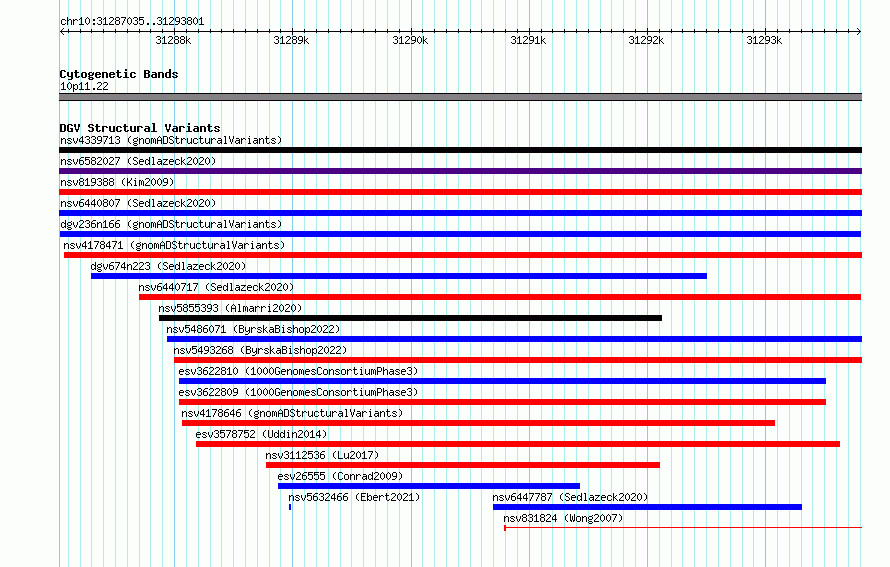Viewport: 890px width, 567px height.
Task: Open the nsv5855393 (Almarri2020) label
Action: pyautogui.click(x=230, y=308)
